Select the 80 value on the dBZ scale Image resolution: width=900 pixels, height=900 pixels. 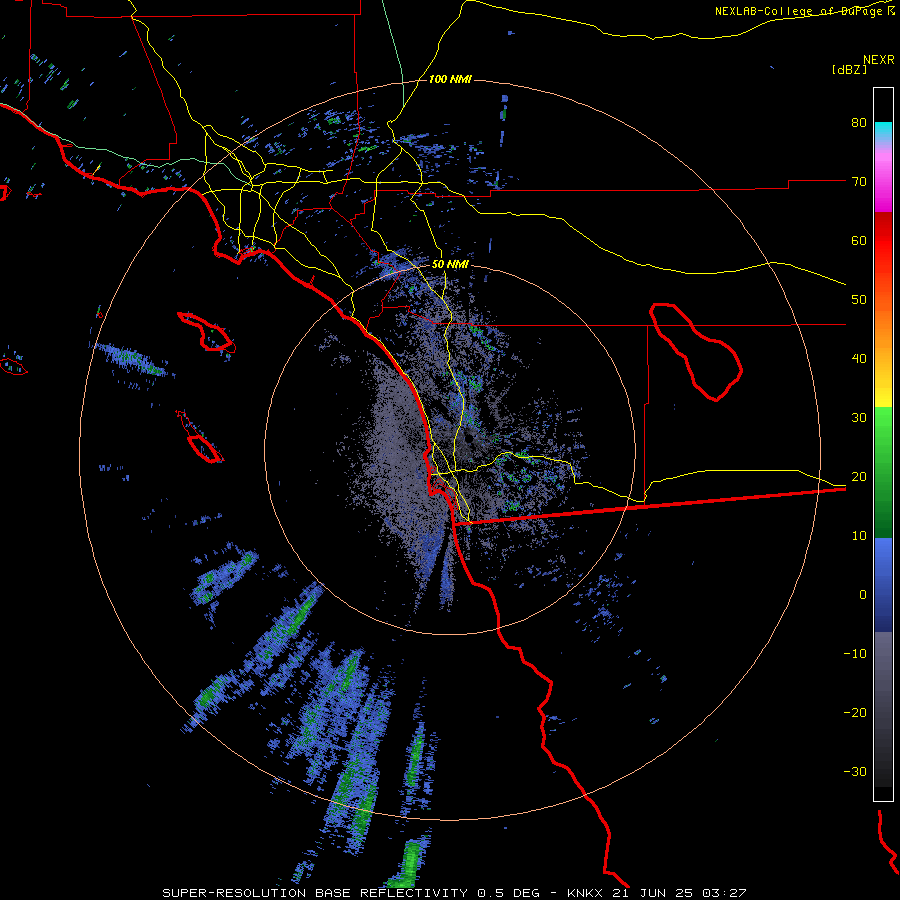tap(859, 123)
